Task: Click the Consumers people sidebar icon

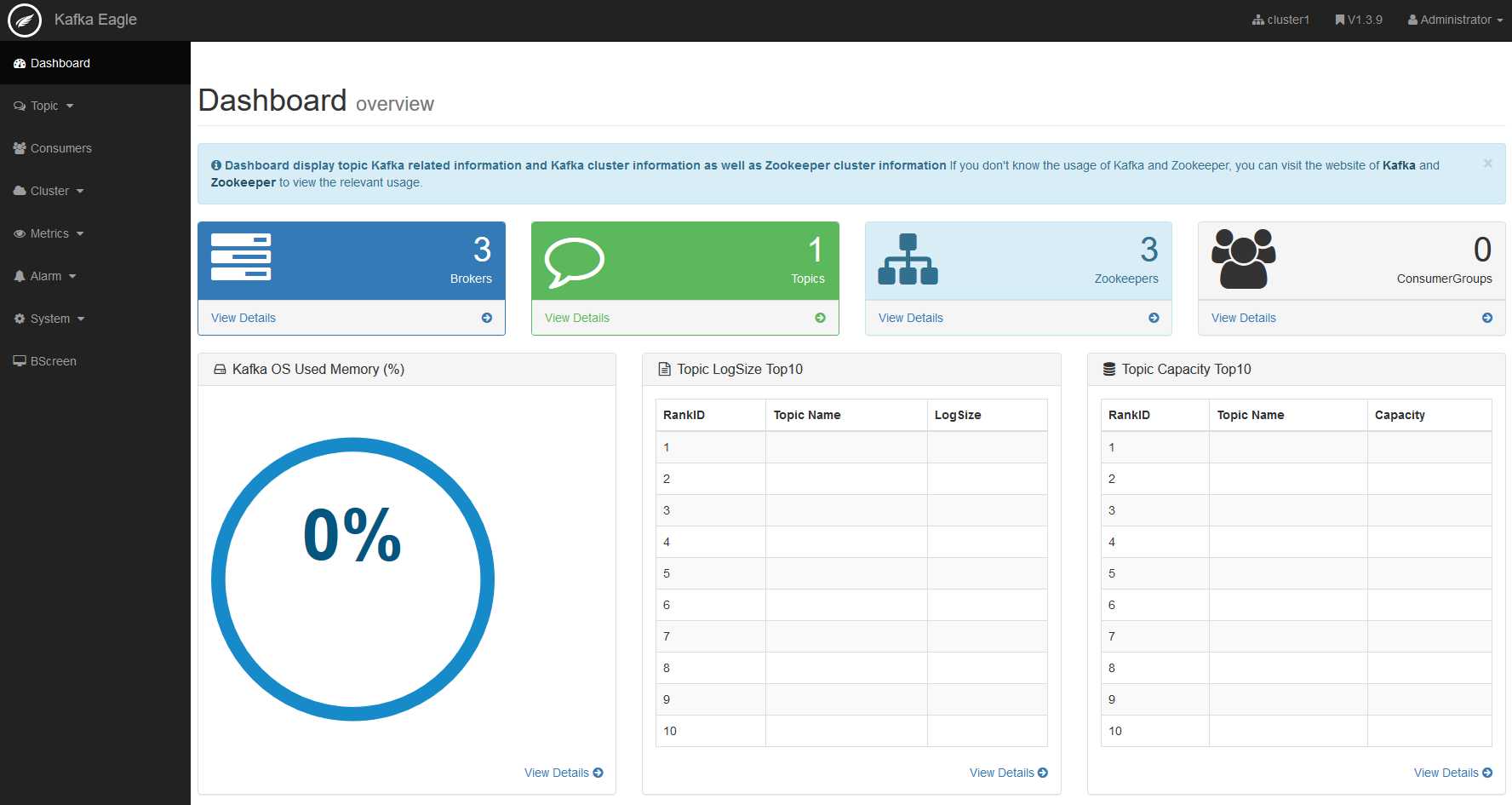Action: (20, 148)
